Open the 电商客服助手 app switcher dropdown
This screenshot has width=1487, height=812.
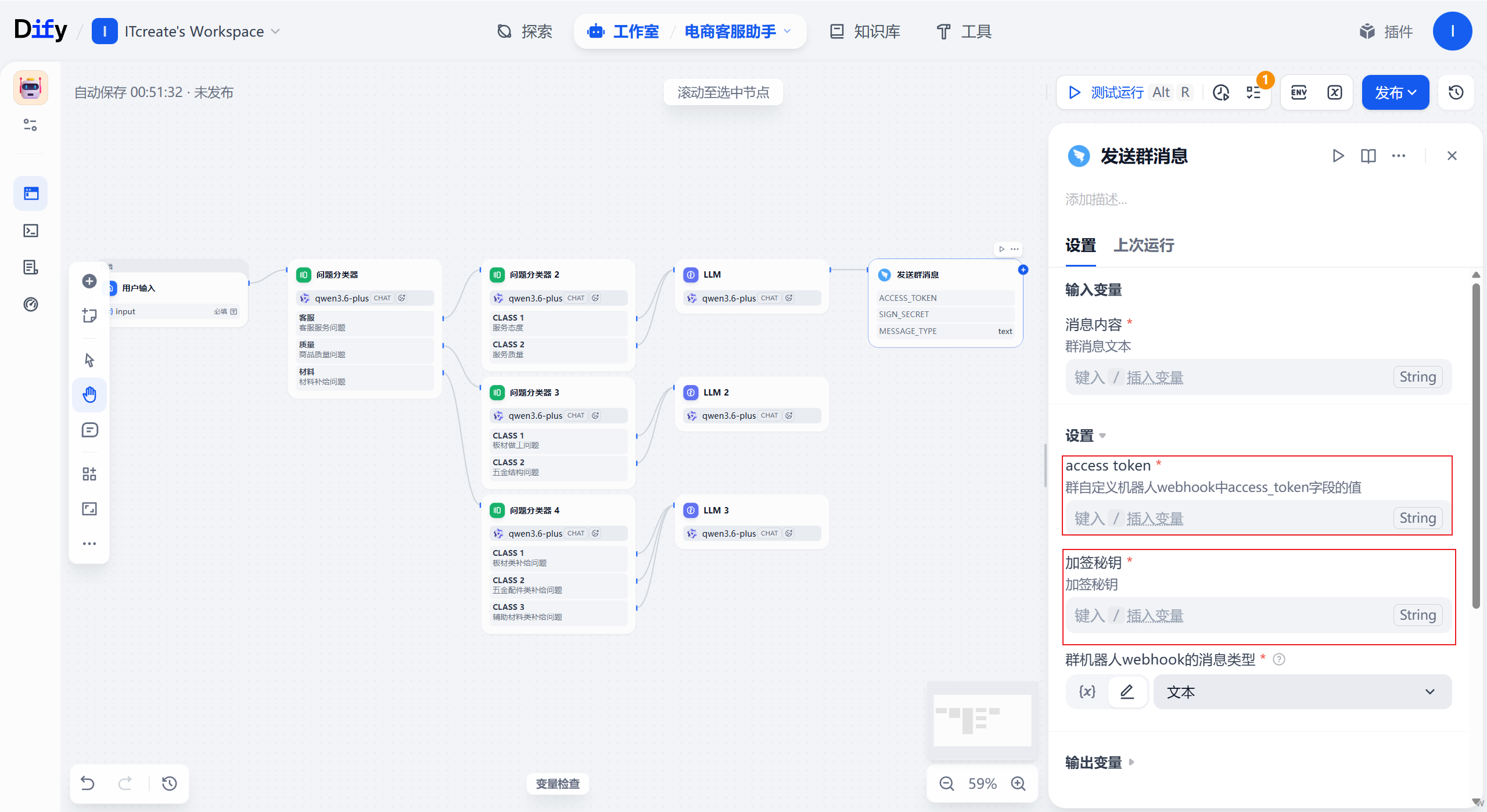(x=788, y=31)
